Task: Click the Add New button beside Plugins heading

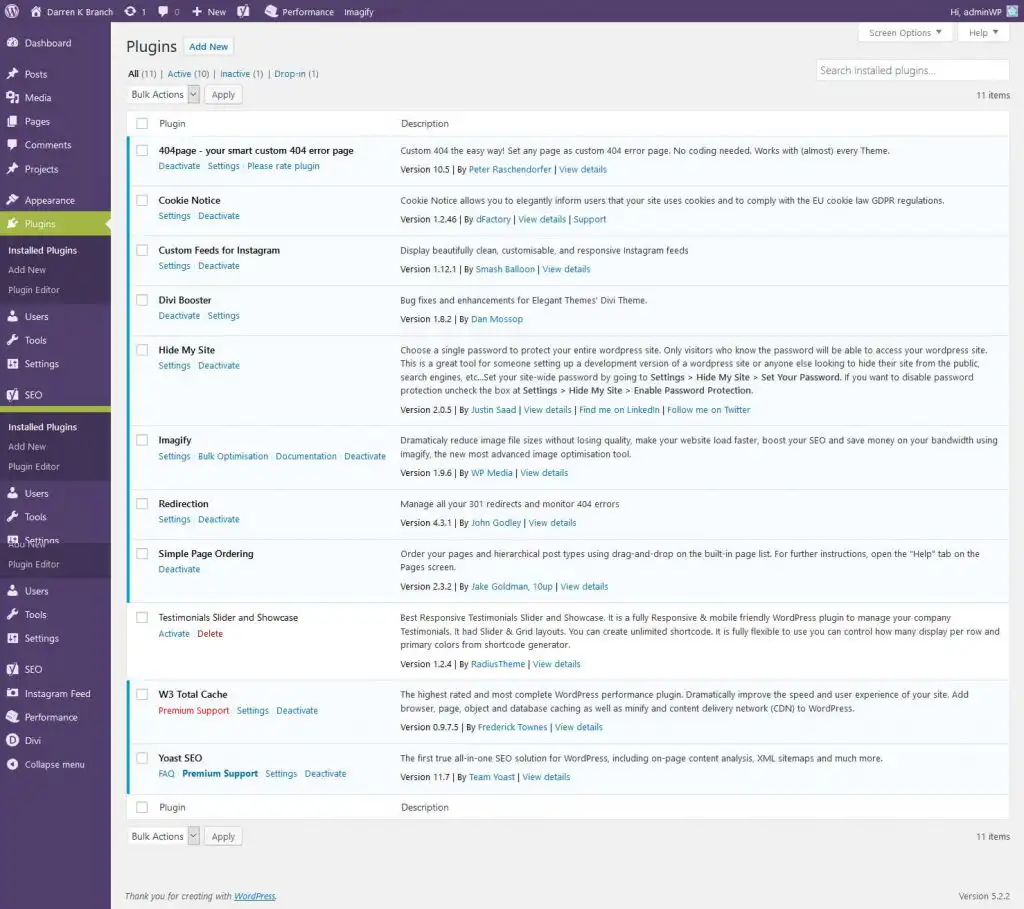Action: click(x=208, y=46)
